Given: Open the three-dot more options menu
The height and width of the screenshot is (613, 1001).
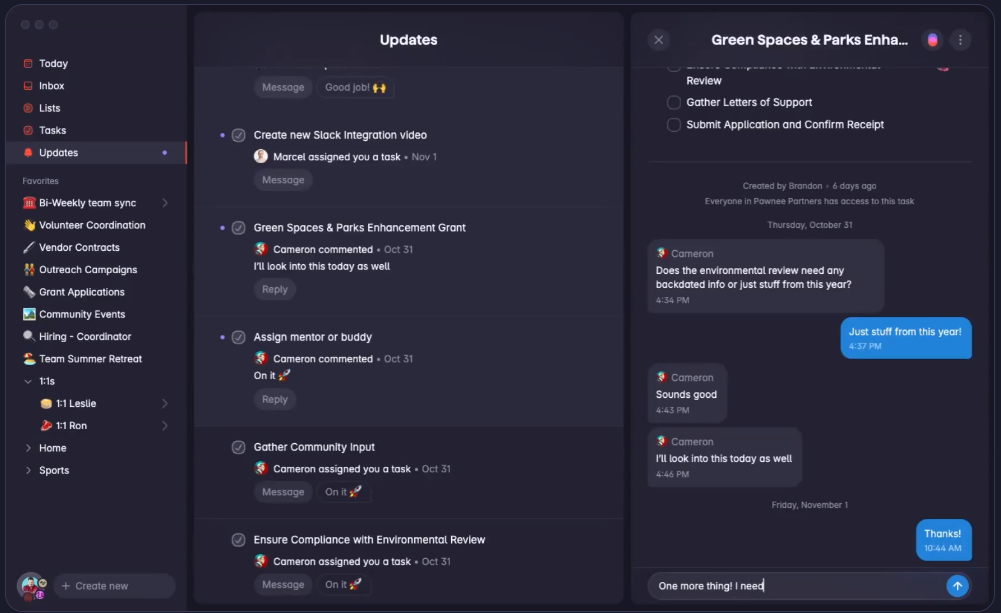Looking at the screenshot, I should tap(960, 40).
